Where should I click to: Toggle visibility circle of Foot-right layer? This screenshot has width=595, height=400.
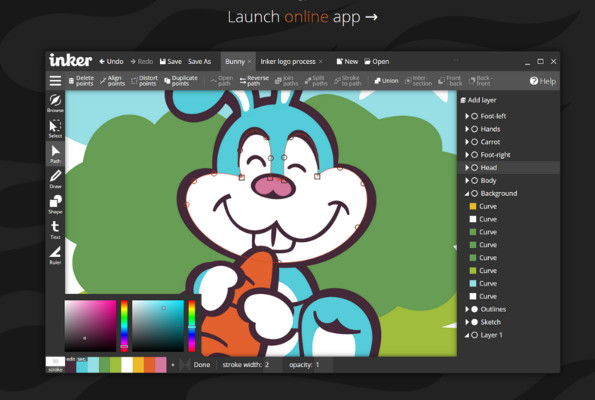[x=474, y=155]
